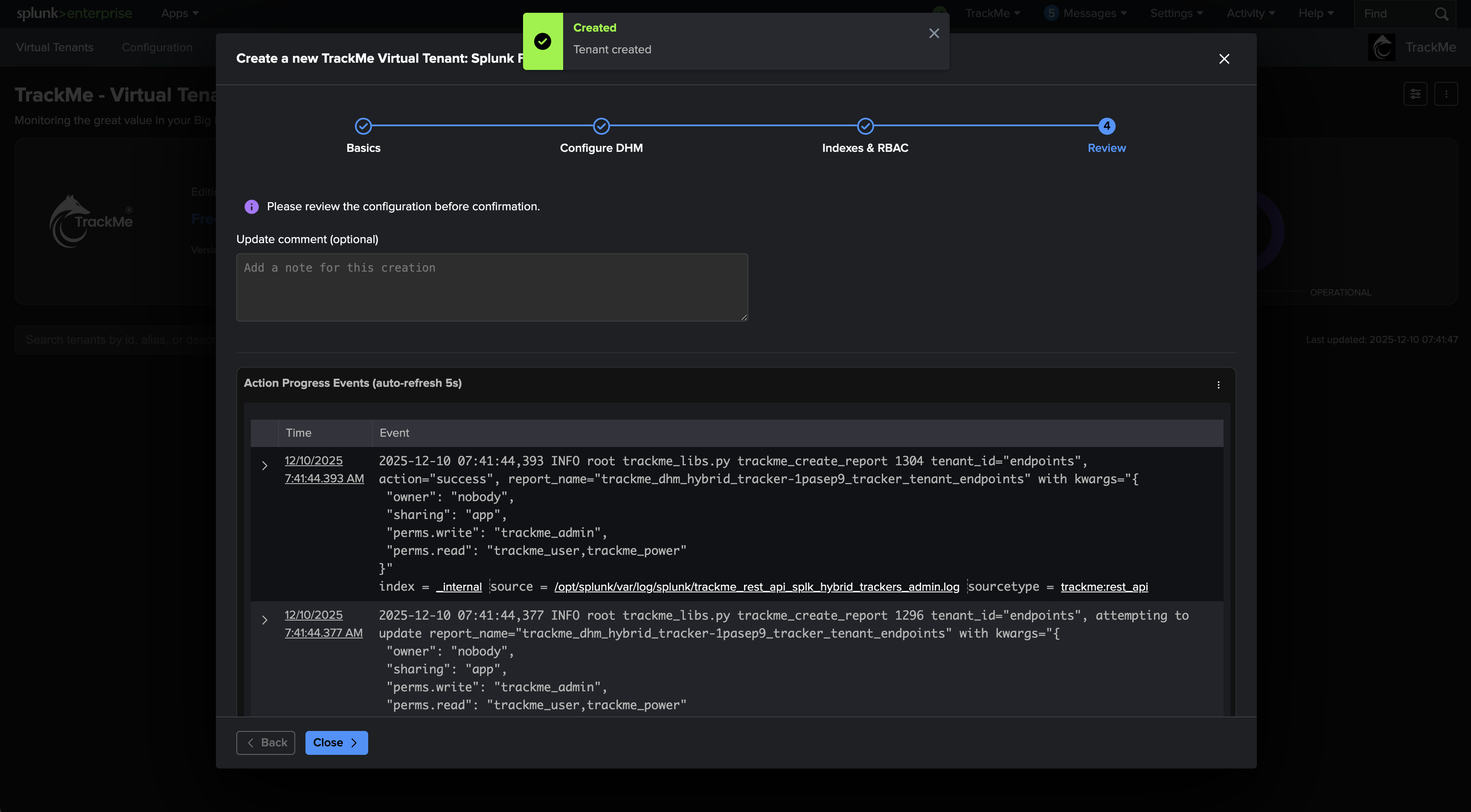The width and height of the screenshot is (1471, 812).
Task: Click the Review step number 4
Action: (x=1106, y=126)
